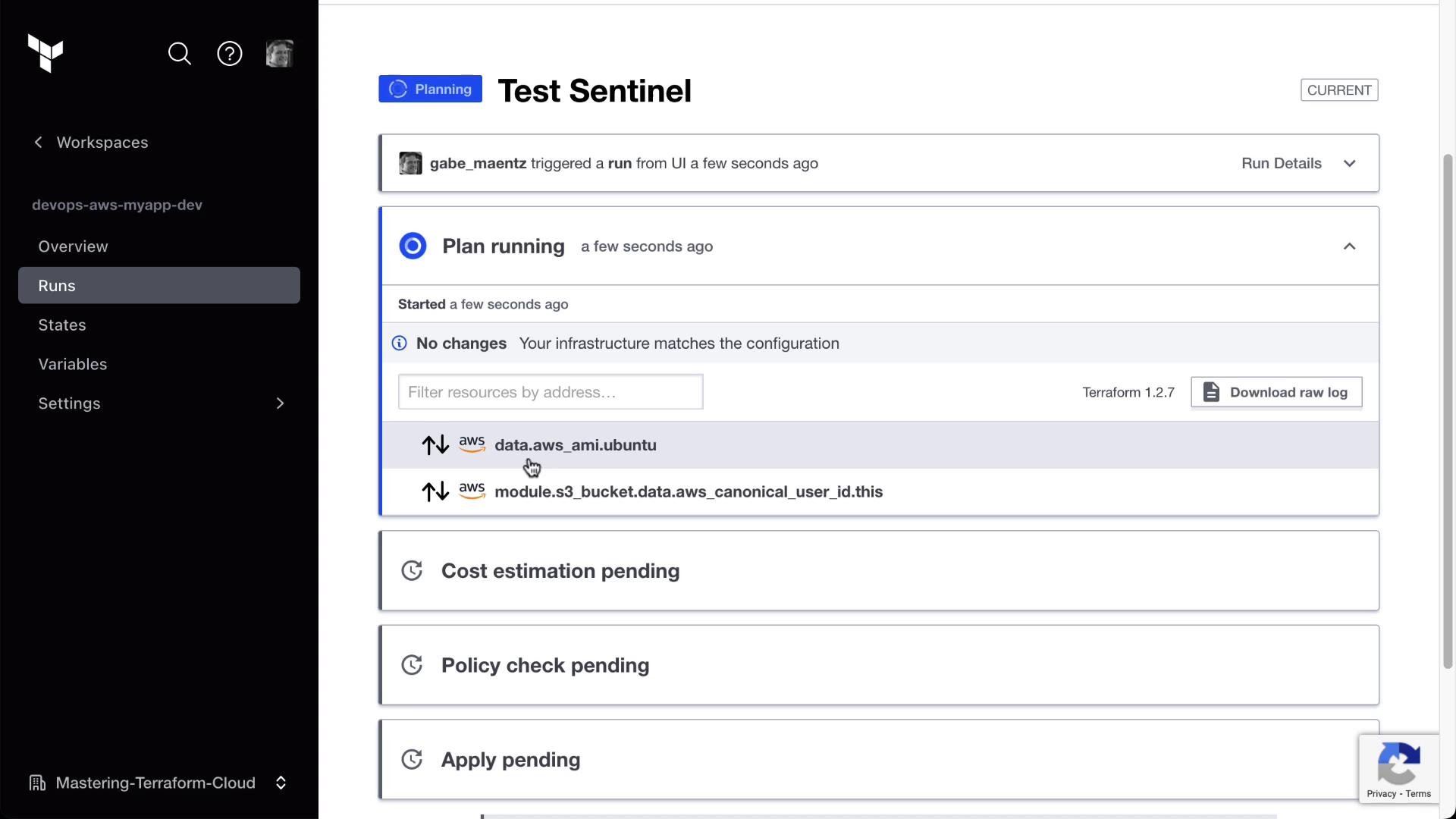Click the Download raw log button
The width and height of the screenshot is (1456, 819).
(1276, 392)
